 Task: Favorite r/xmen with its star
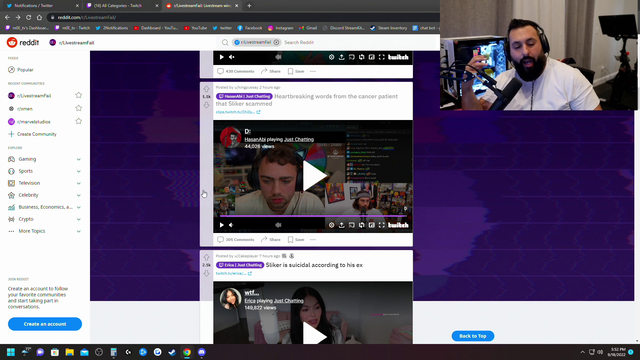point(78,108)
